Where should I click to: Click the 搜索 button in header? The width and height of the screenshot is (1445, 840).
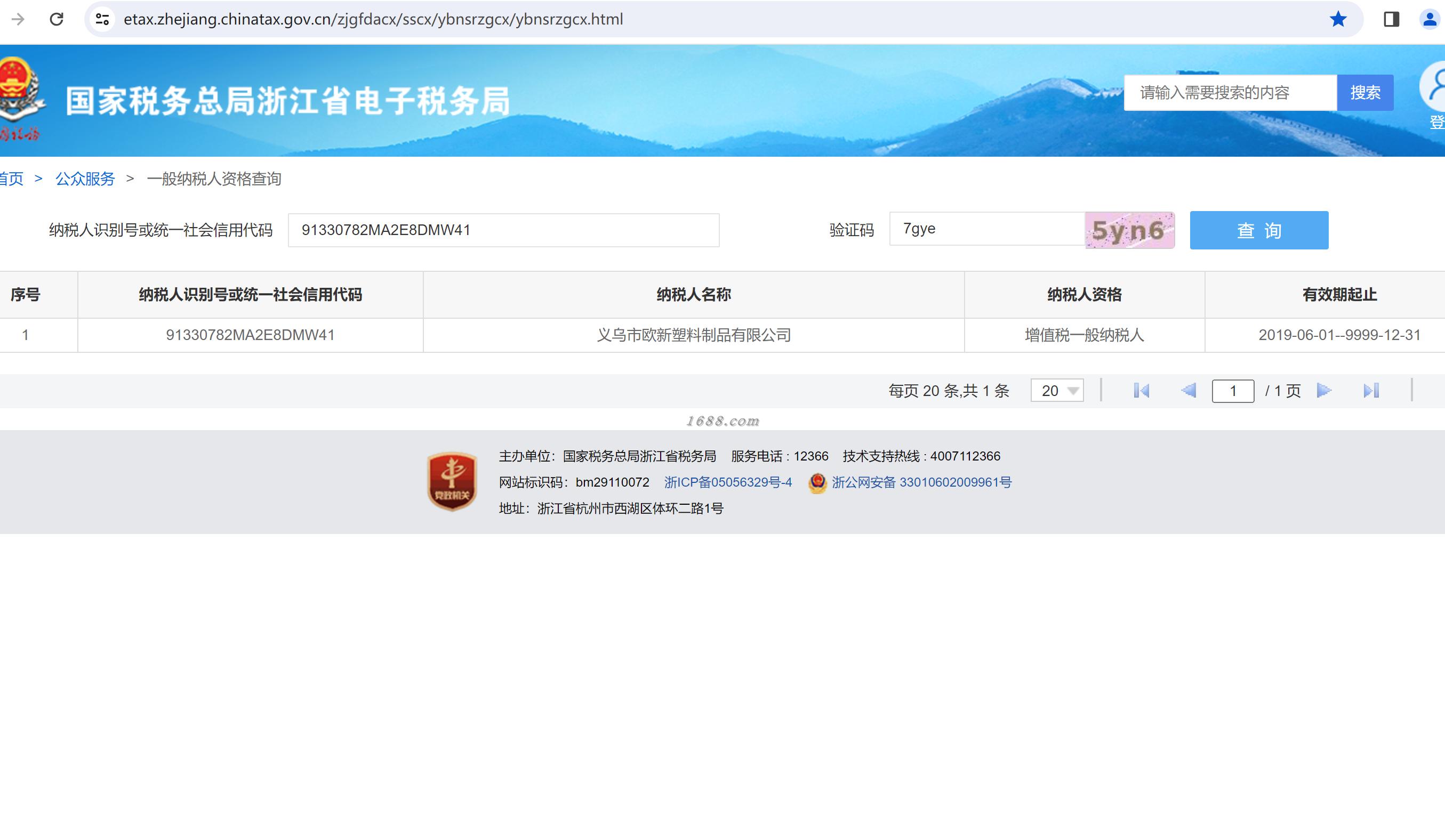pos(1364,93)
